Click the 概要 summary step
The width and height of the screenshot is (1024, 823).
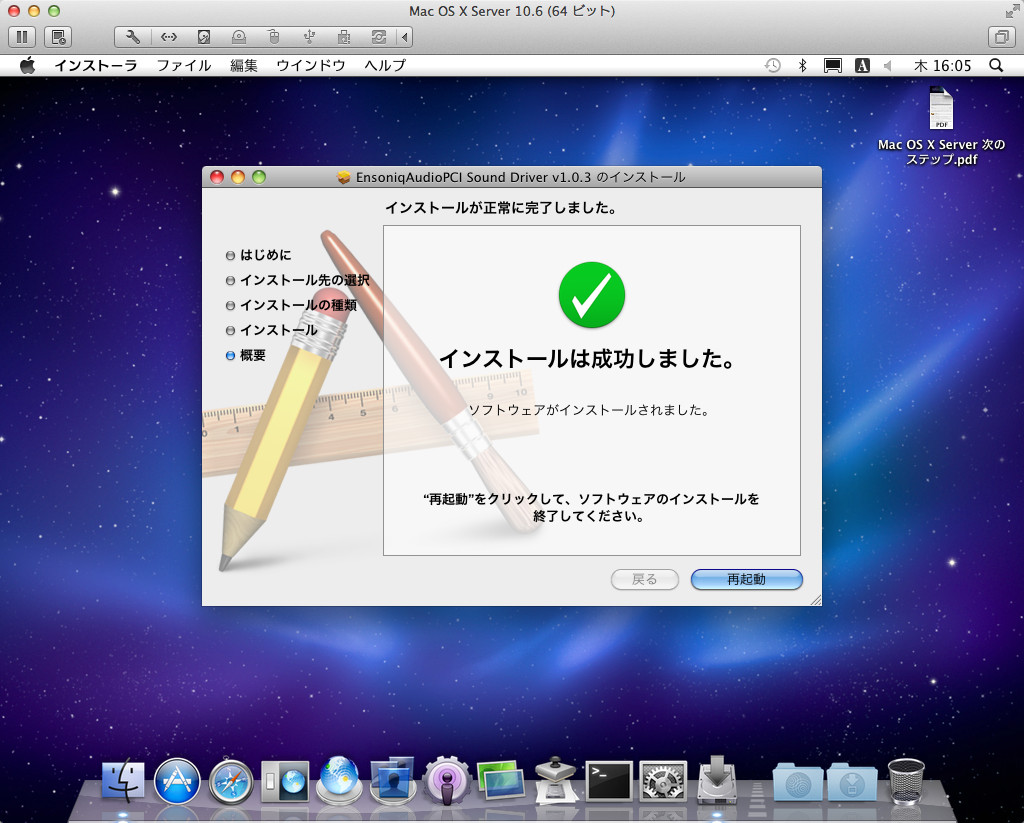click(246, 355)
